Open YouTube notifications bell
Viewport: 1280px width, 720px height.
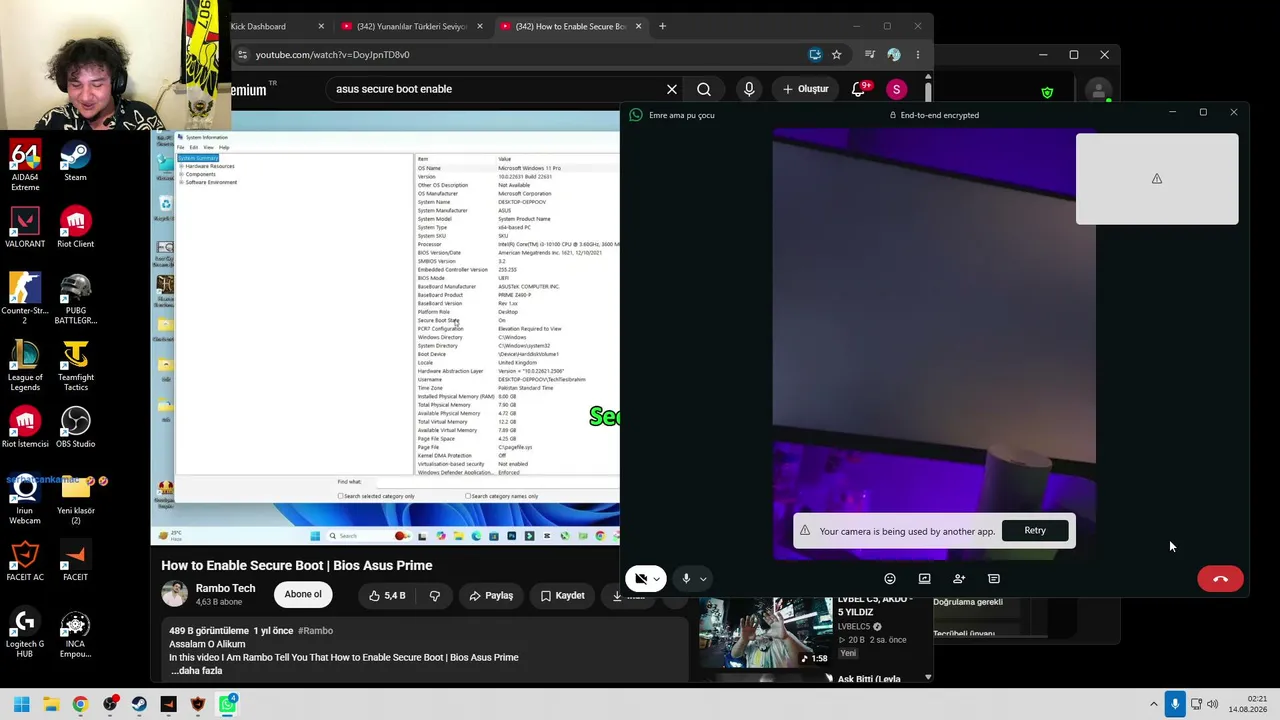(858, 89)
